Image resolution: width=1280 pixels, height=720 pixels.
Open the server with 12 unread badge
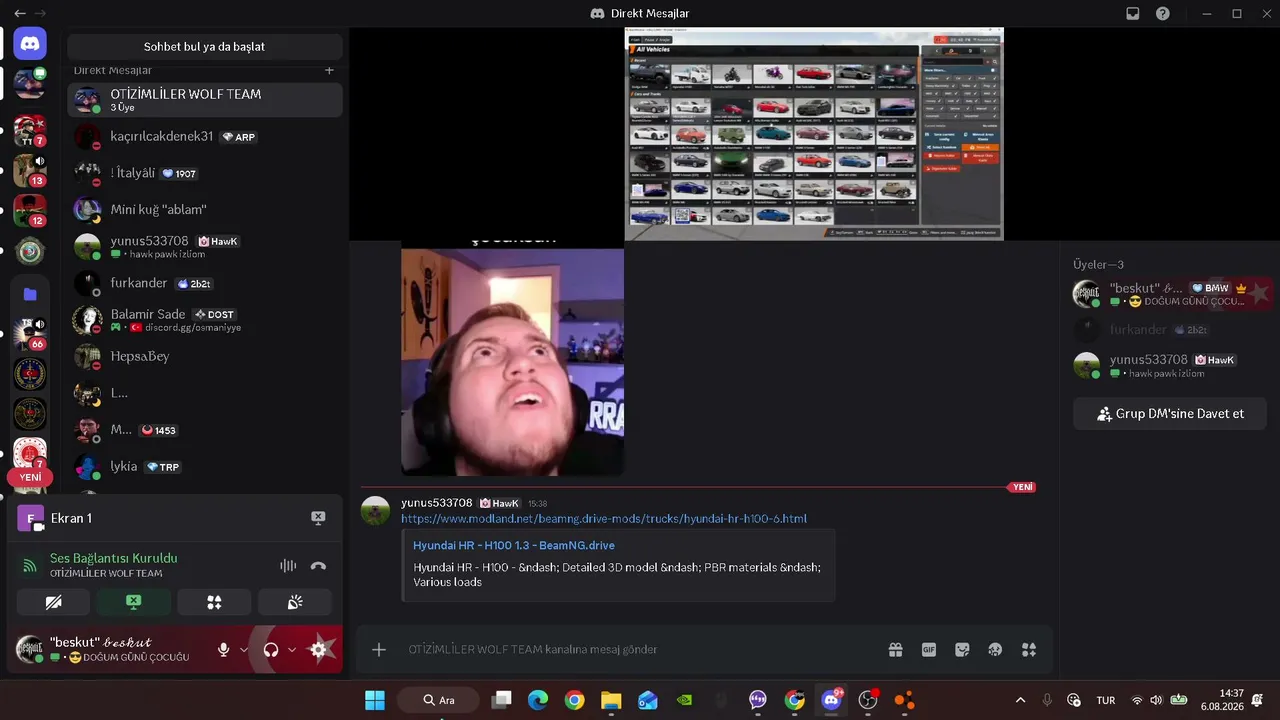click(x=30, y=211)
